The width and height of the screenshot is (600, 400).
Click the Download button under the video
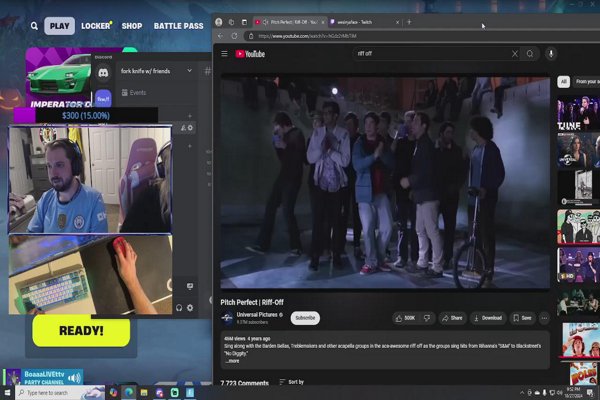(x=488, y=318)
